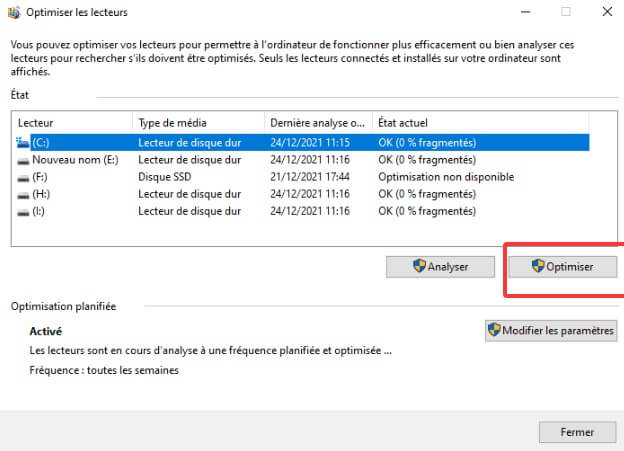
Task: Click the shield icon on Analyser button
Action: point(419,266)
